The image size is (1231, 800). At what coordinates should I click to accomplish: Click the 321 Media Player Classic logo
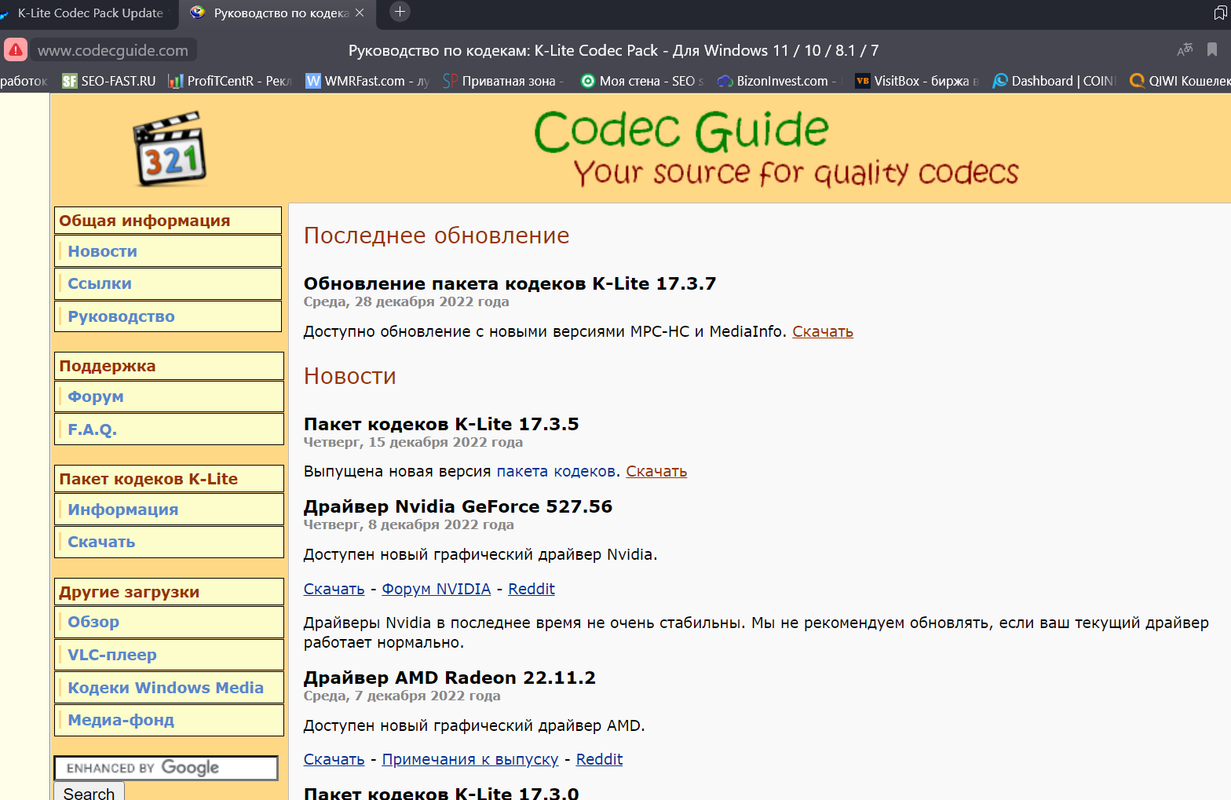170,149
